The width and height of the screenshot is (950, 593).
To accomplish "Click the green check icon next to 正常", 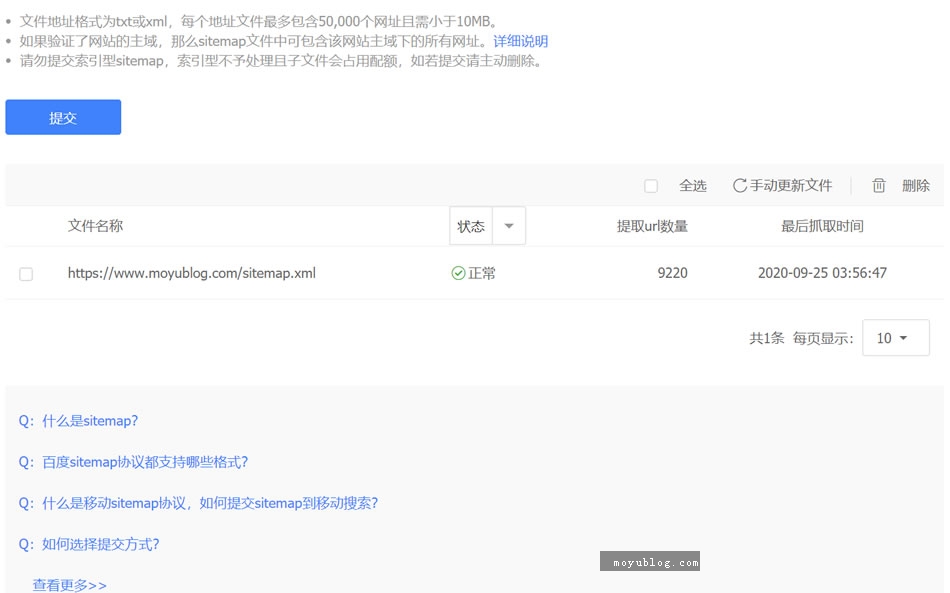I will (x=458, y=273).
